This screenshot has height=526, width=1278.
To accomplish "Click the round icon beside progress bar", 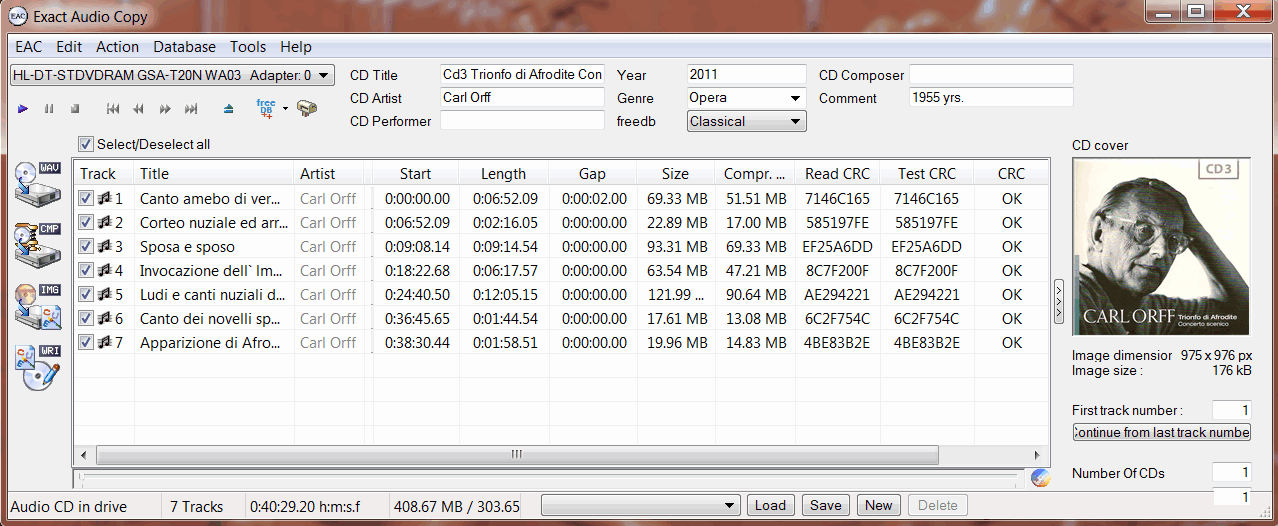I will [1041, 478].
